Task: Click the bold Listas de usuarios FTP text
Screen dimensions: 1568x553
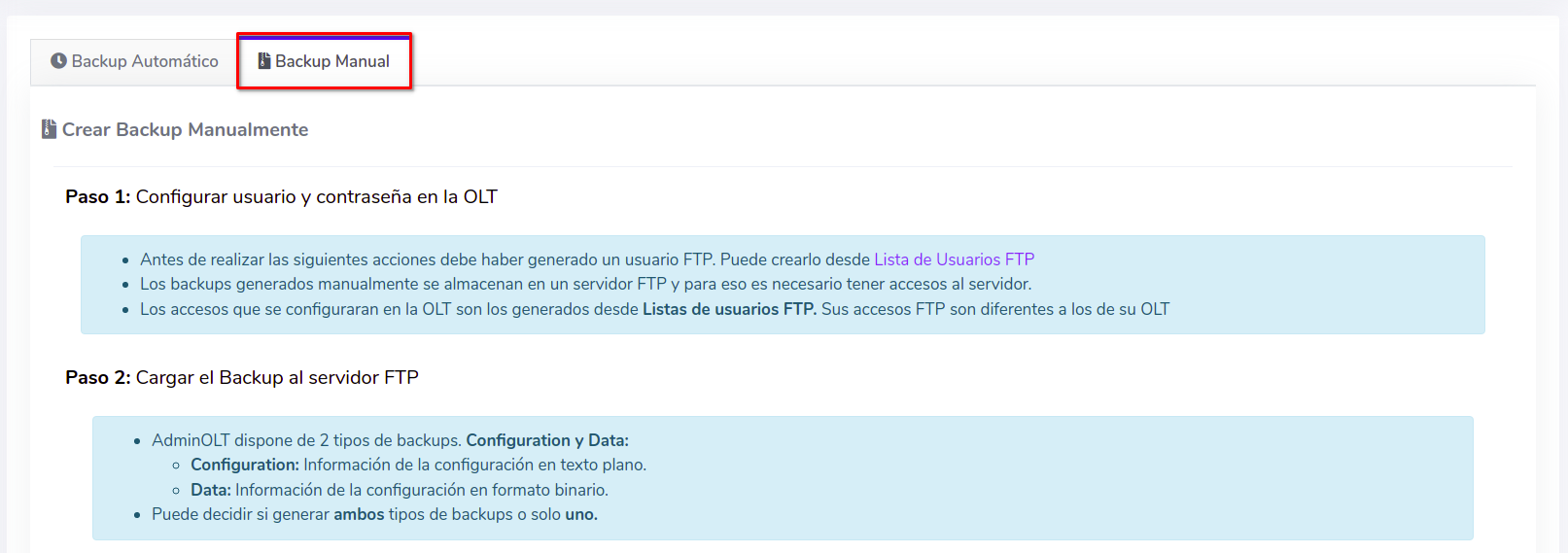Action: tap(729, 309)
